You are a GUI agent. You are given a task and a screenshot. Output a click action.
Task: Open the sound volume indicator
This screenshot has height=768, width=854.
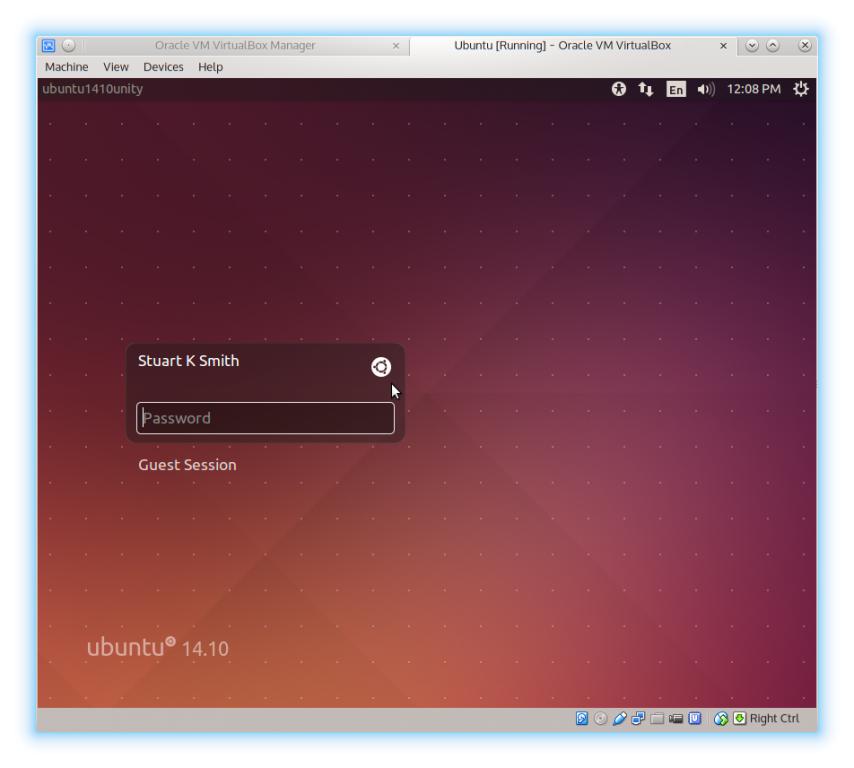coord(705,89)
